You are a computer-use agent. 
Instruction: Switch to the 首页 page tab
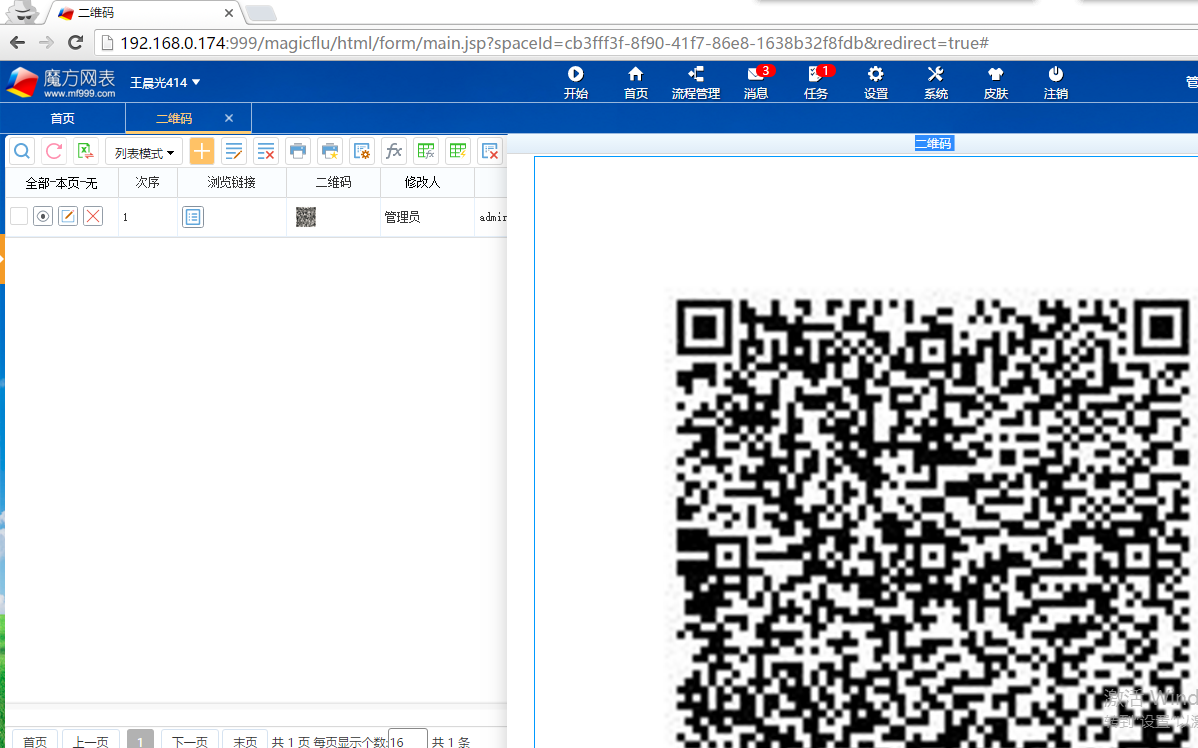[63, 118]
